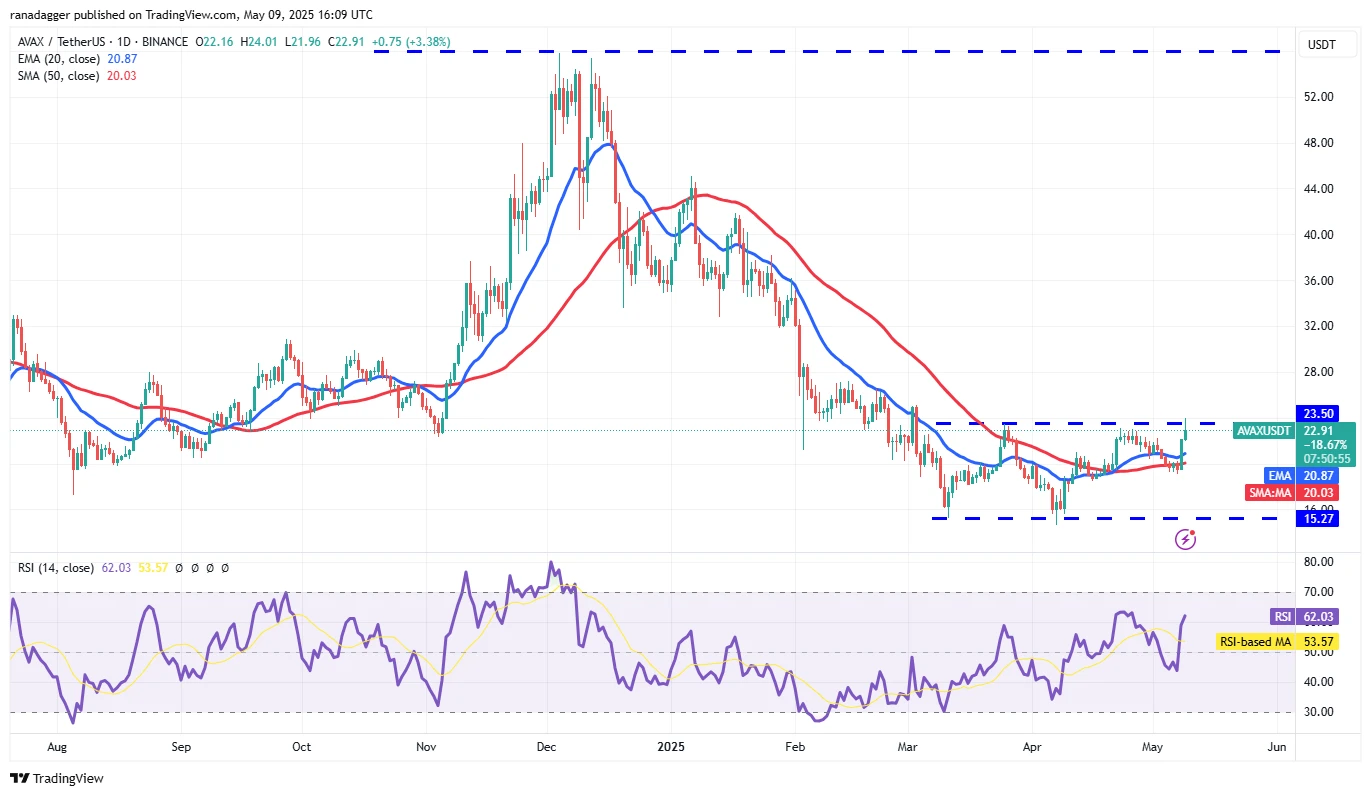Click the EMA (20, close) indicator legend
Image resolution: width=1371 pixels, height=796 pixels.
58,59
